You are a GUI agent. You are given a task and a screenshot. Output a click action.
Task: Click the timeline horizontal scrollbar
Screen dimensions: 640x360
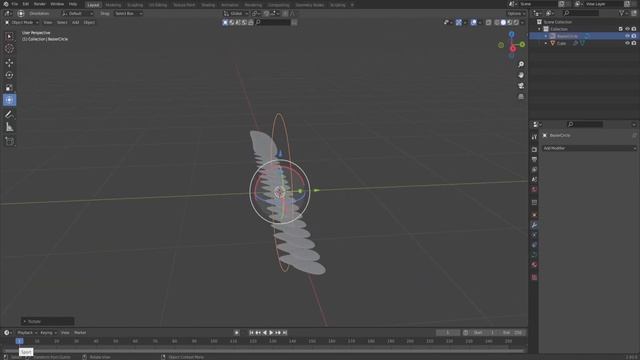[263, 351]
